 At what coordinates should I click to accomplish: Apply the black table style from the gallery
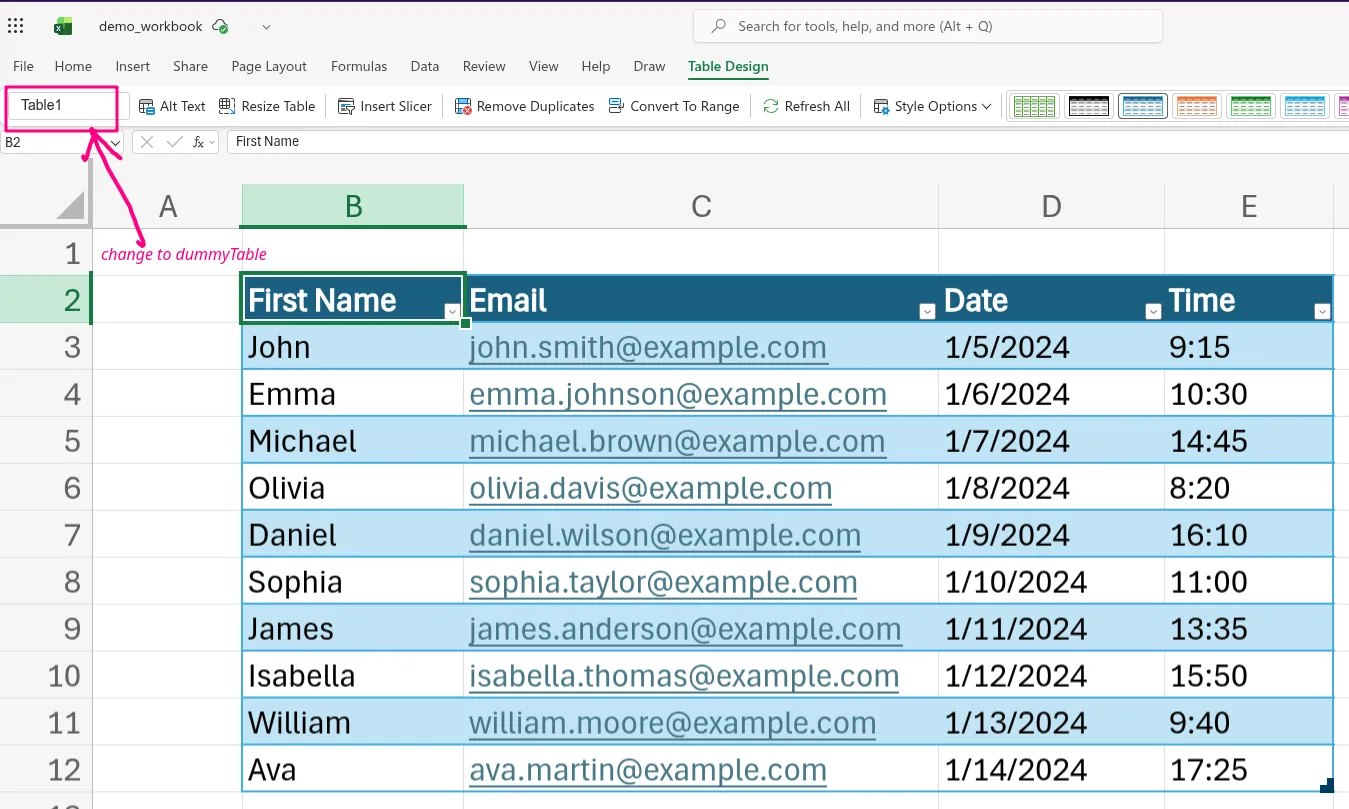[x=1088, y=105]
